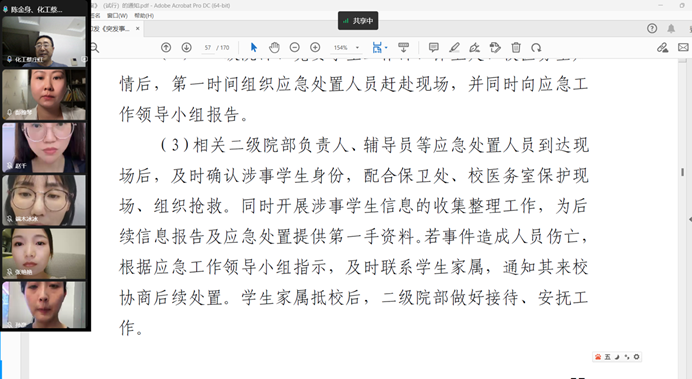Open the 帮助(H) menu
This screenshot has width=692, height=379.
[x=144, y=15]
